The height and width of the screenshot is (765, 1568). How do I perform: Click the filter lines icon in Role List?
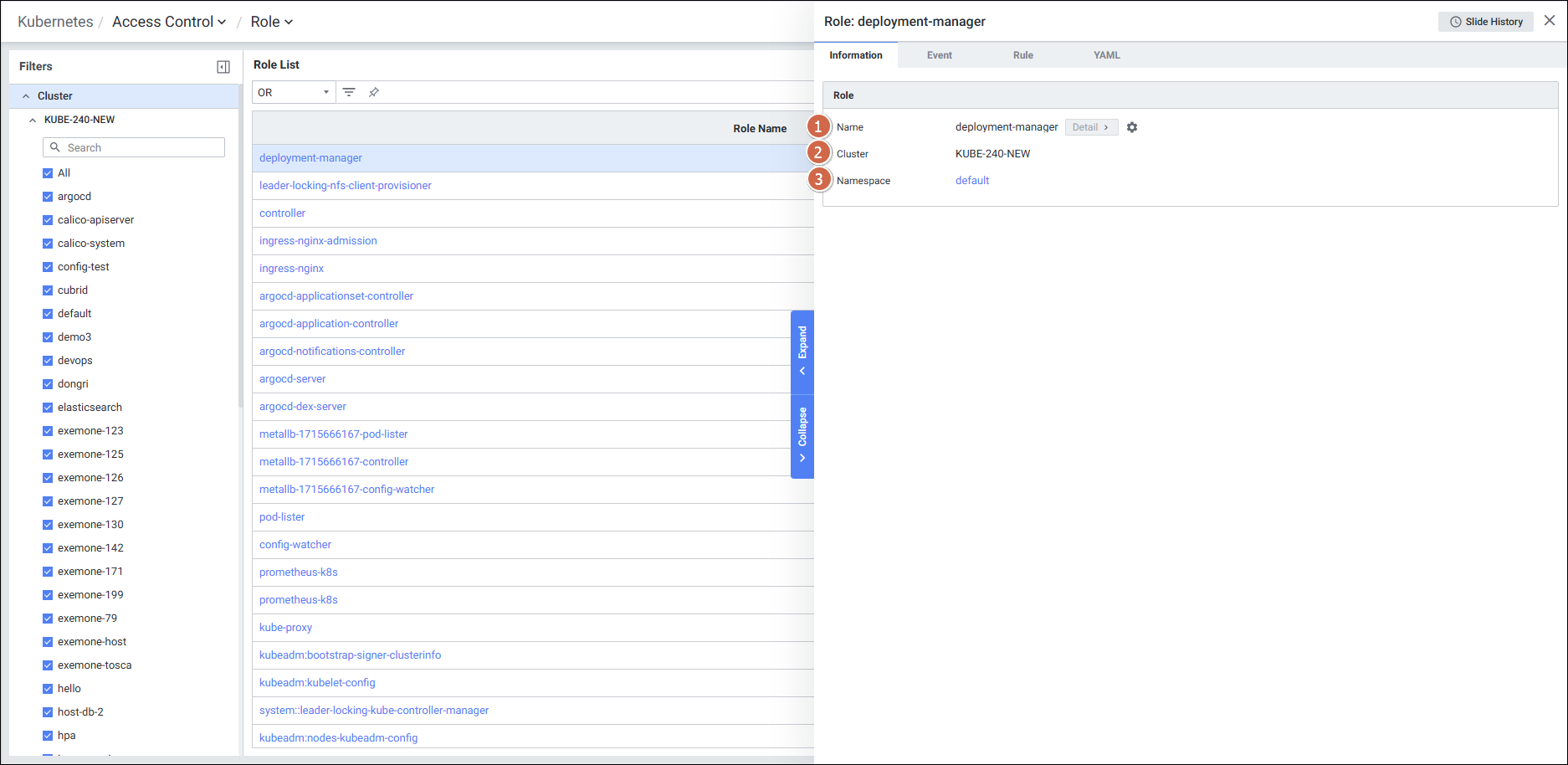click(349, 92)
